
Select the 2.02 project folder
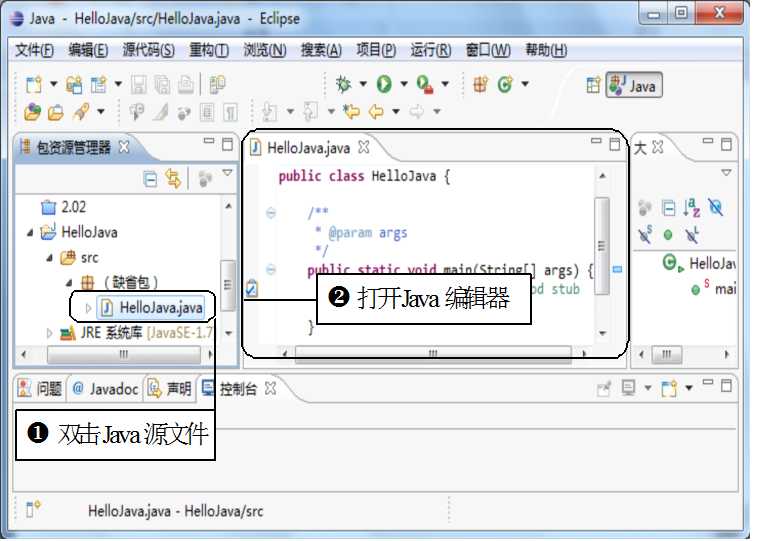coord(63,207)
